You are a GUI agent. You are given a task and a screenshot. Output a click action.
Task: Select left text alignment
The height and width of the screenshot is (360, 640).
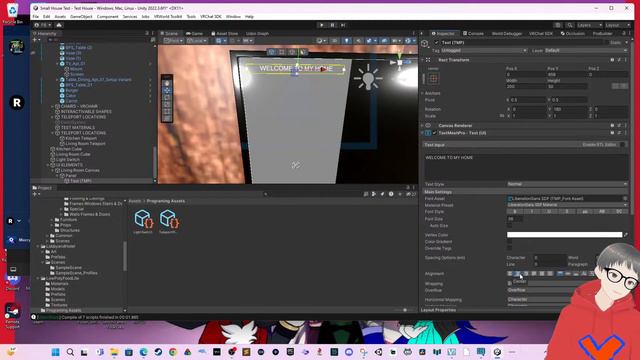(x=510, y=273)
